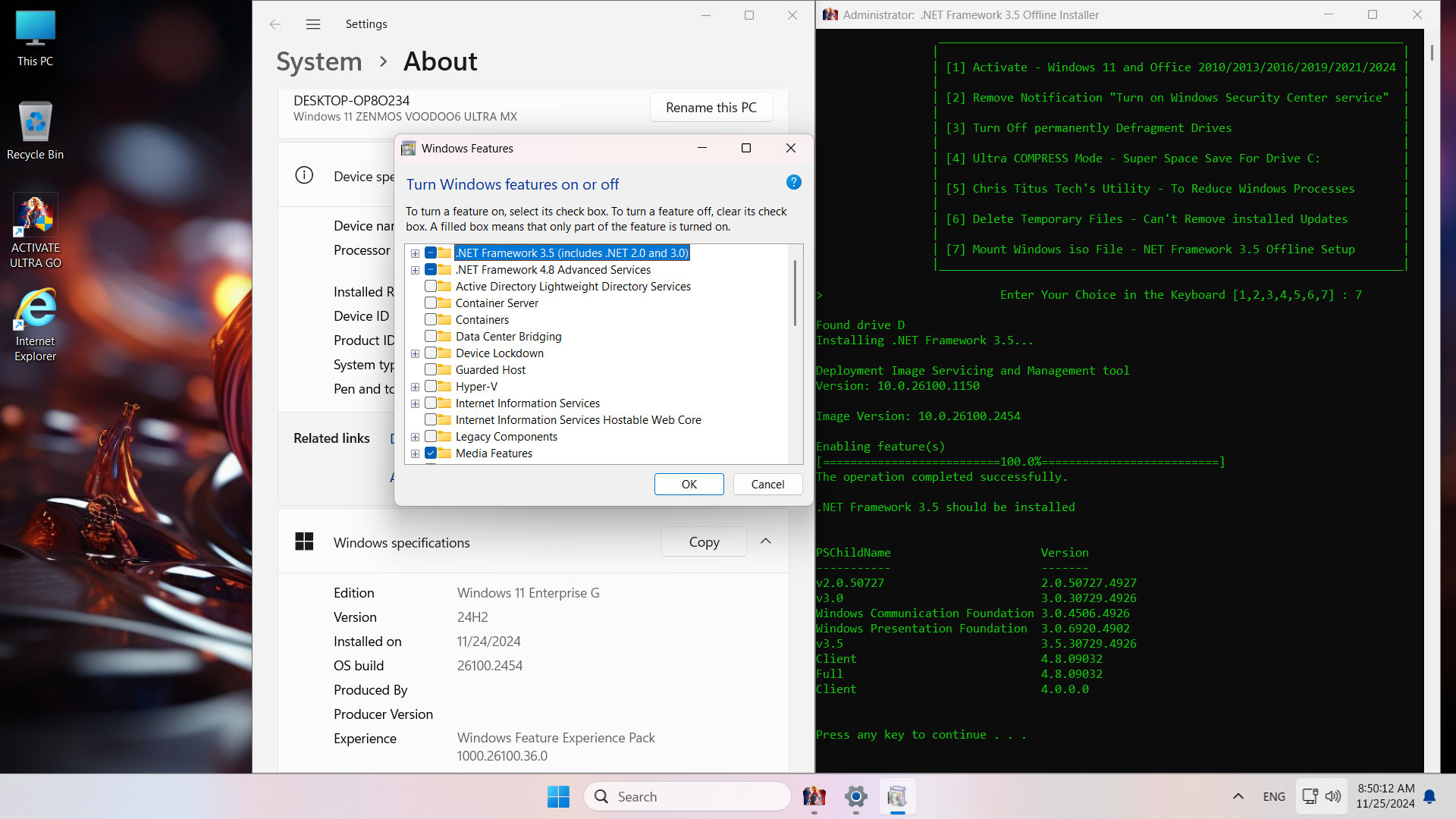Expand Media Features tree node
1456x819 pixels.
pyautogui.click(x=415, y=453)
